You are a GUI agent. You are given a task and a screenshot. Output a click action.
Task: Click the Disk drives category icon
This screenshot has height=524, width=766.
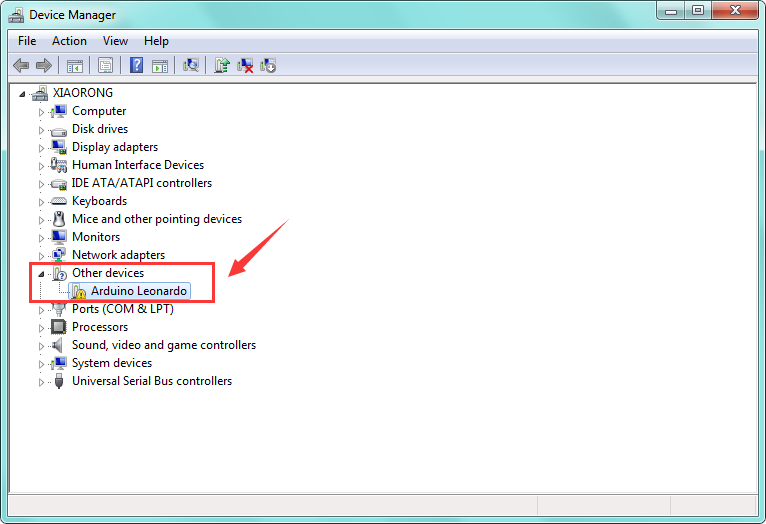(x=59, y=131)
